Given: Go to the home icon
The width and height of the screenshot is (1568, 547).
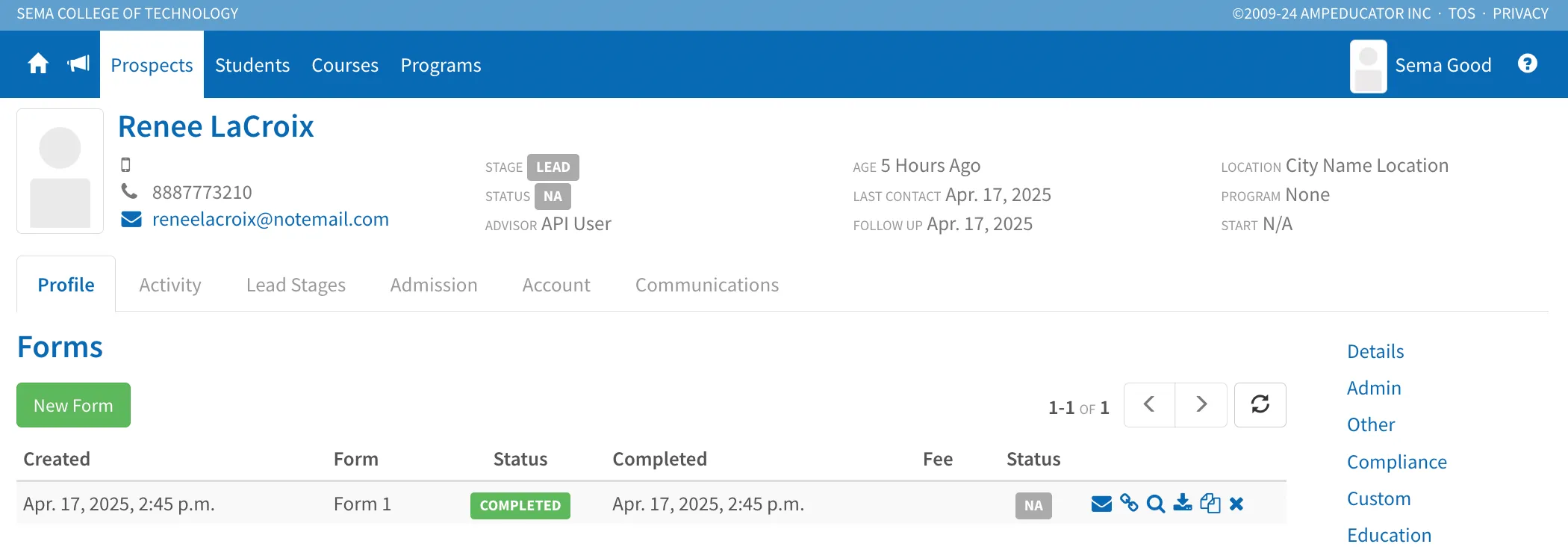Looking at the screenshot, I should pyautogui.click(x=38, y=64).
